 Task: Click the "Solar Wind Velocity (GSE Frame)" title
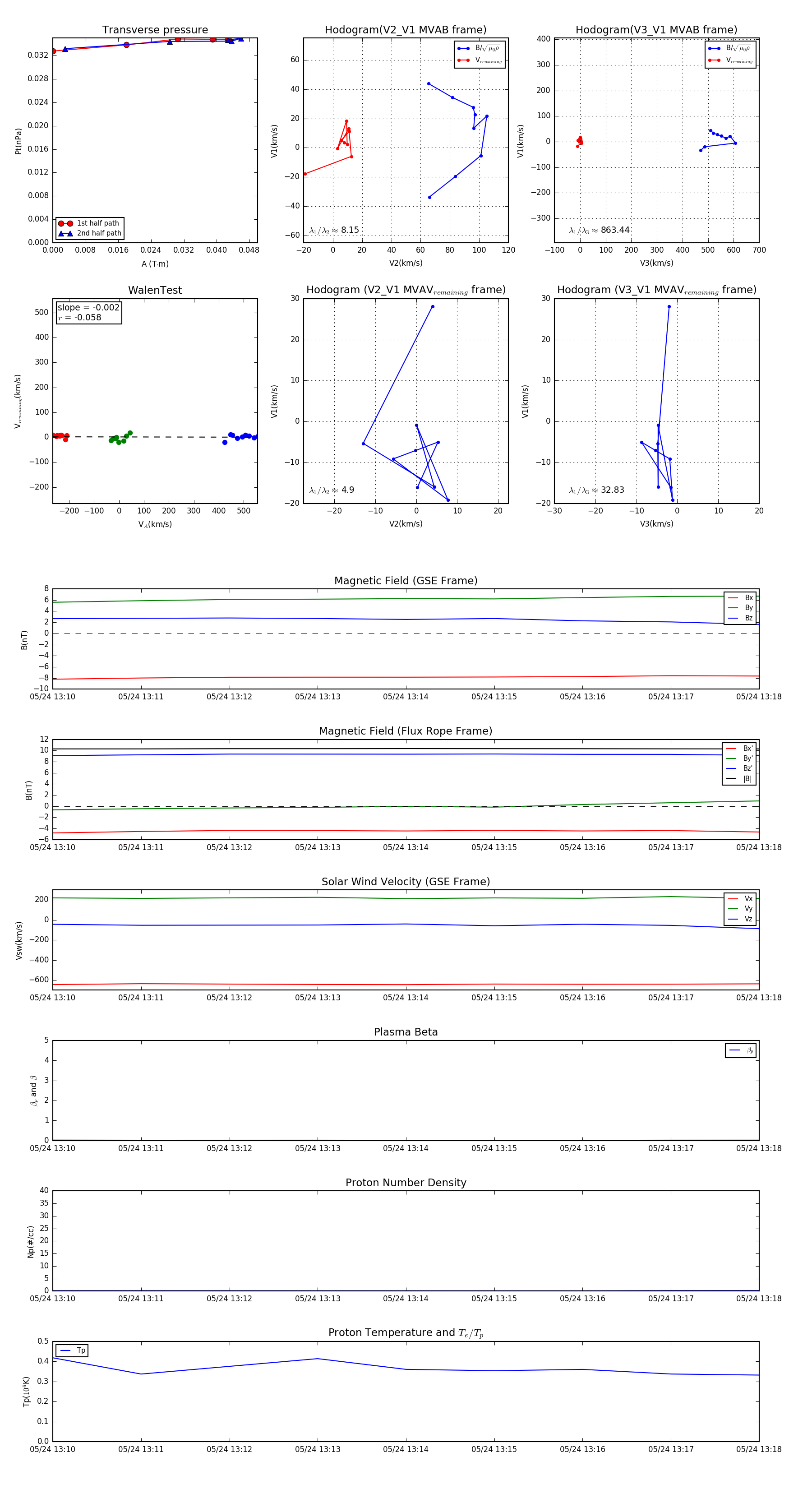pos(406,882)
